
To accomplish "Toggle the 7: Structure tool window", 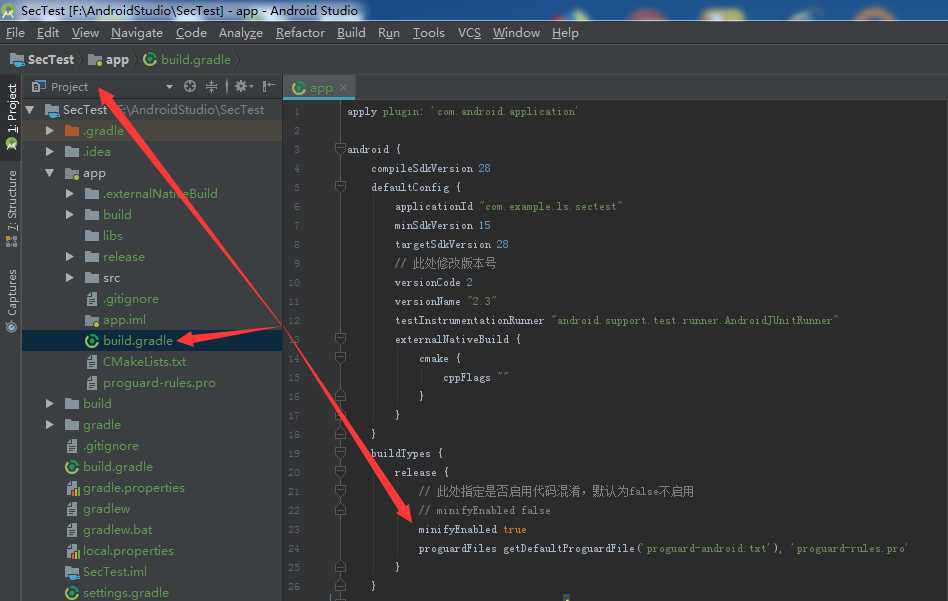I will [11, 207].
